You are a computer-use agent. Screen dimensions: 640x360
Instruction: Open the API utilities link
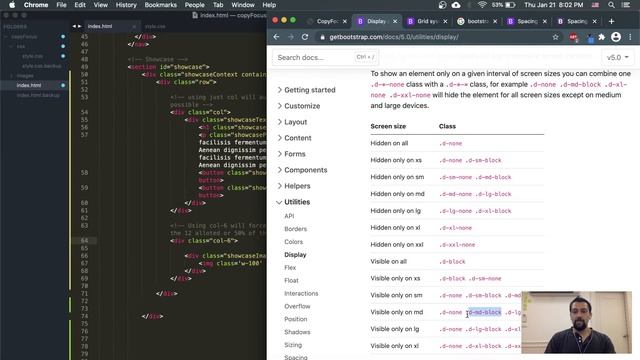(289, 216)
